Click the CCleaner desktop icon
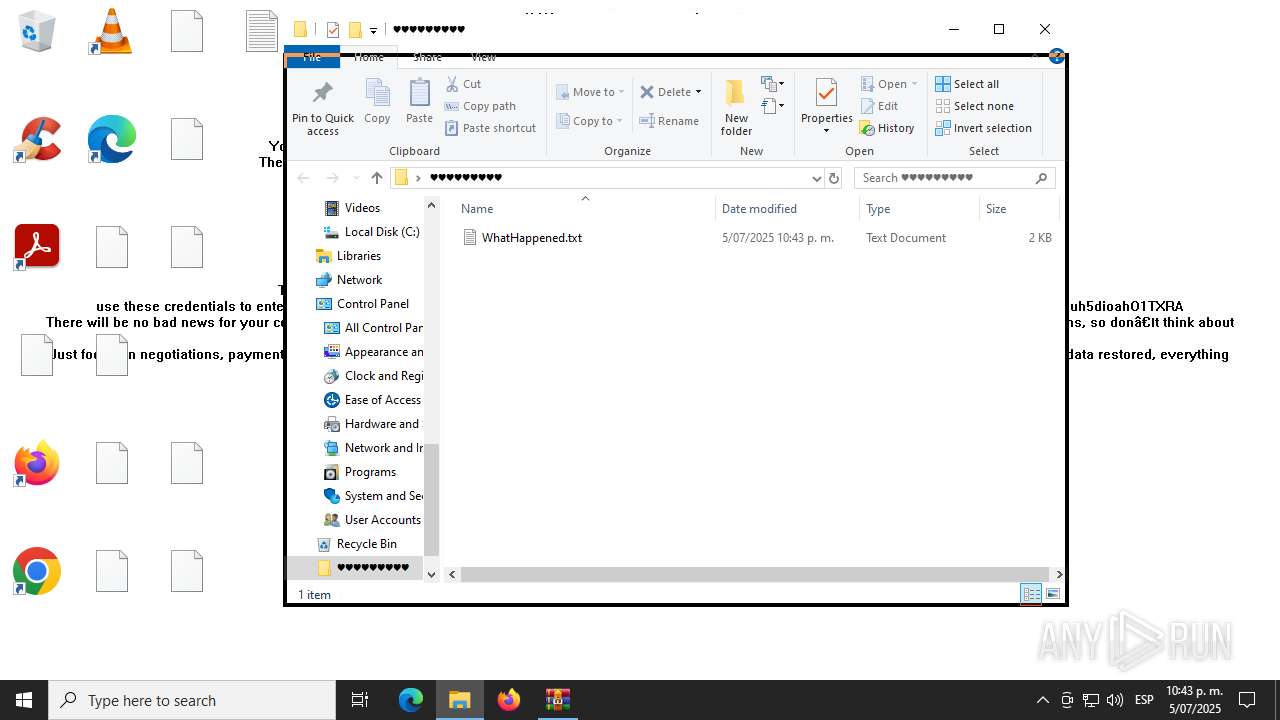Image resolution: width=1280 pixels, height=720 pixels. [x=37, y=139]
